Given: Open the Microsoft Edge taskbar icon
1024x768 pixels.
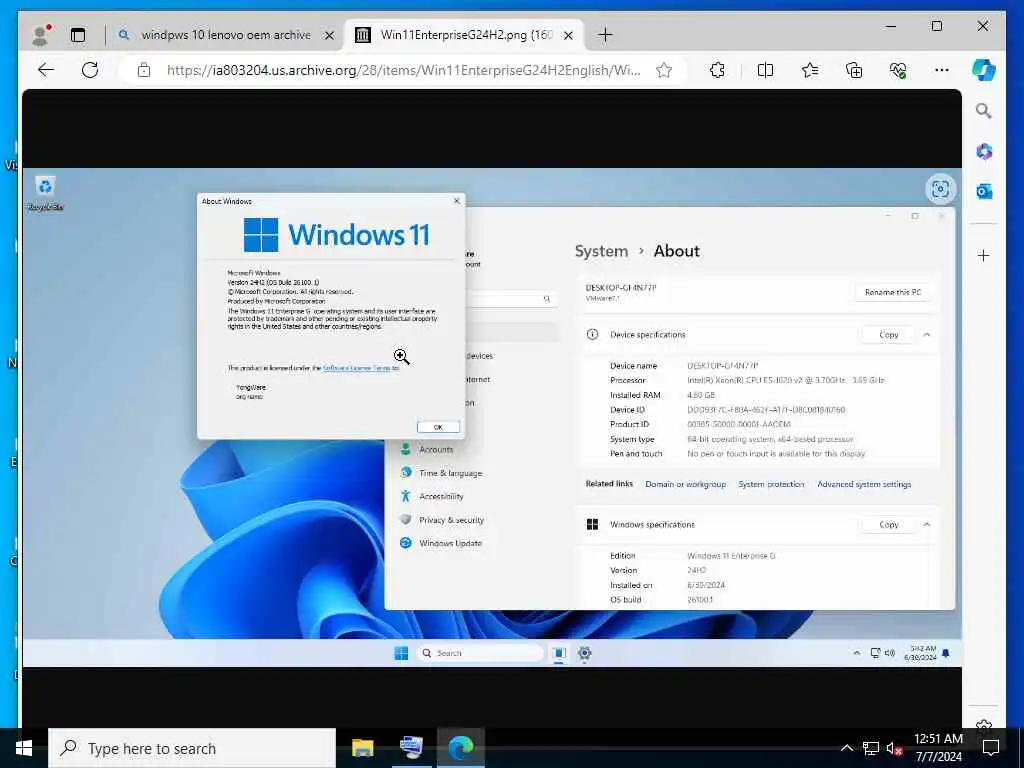Looking at the screenshot, I should click(x=460, y=748).
